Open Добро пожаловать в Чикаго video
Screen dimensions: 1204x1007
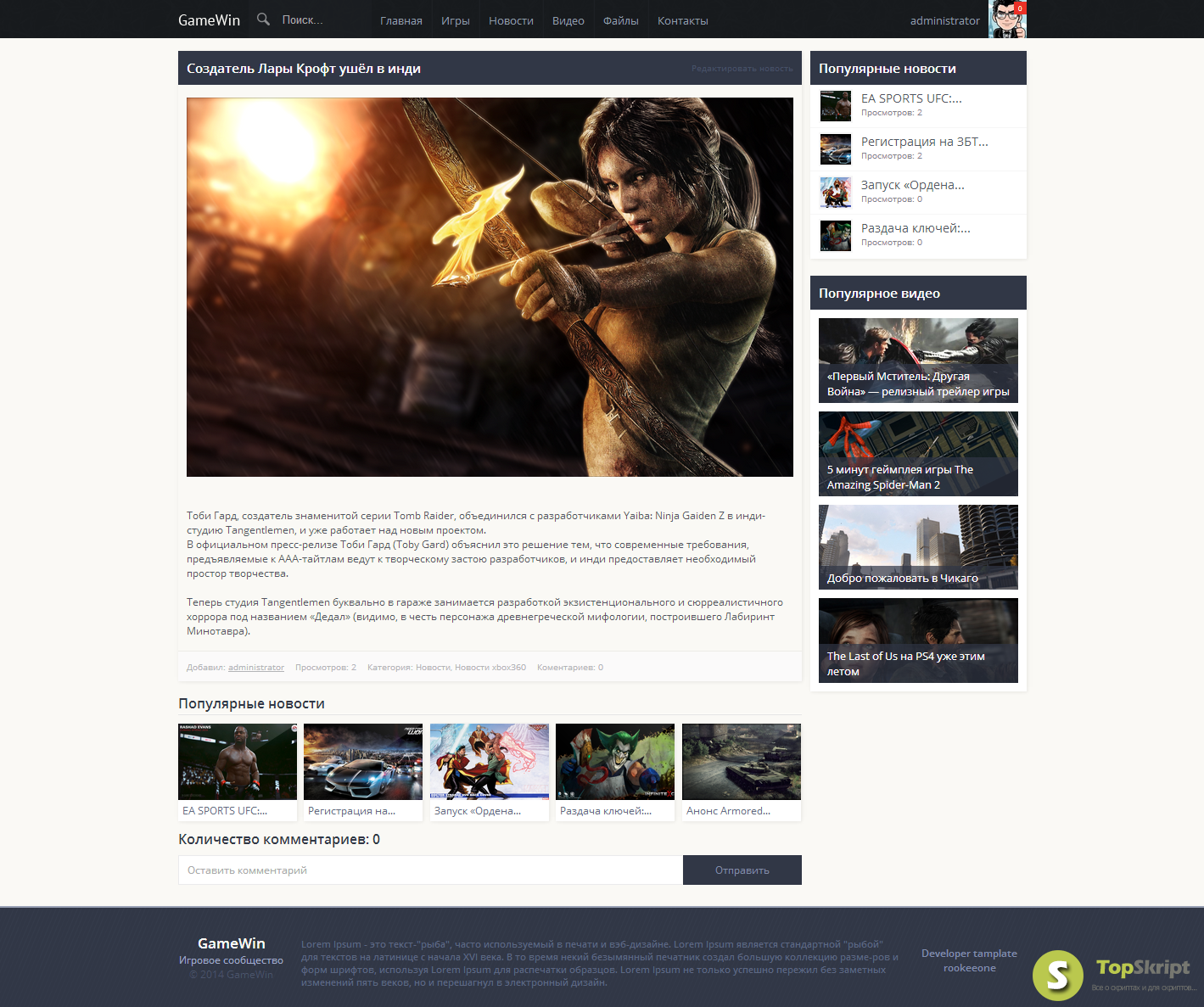click(918, 547)
